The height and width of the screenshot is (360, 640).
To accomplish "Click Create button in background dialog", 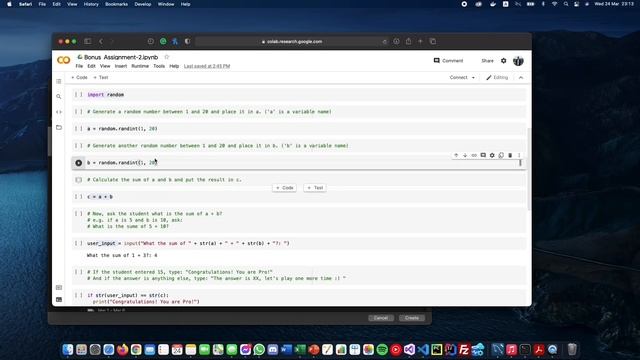I will [412, 318].
